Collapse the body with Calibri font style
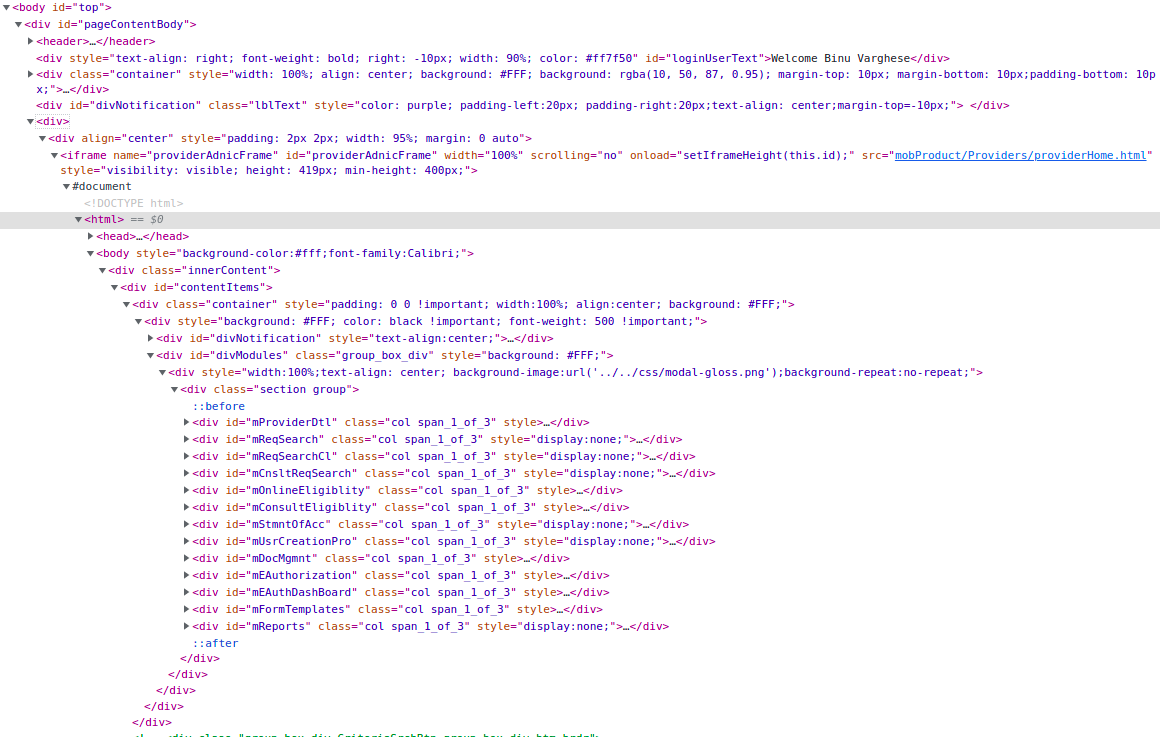Image resolution: width=1160 pixels, height=737 pixels. click(x=90, y=253)
